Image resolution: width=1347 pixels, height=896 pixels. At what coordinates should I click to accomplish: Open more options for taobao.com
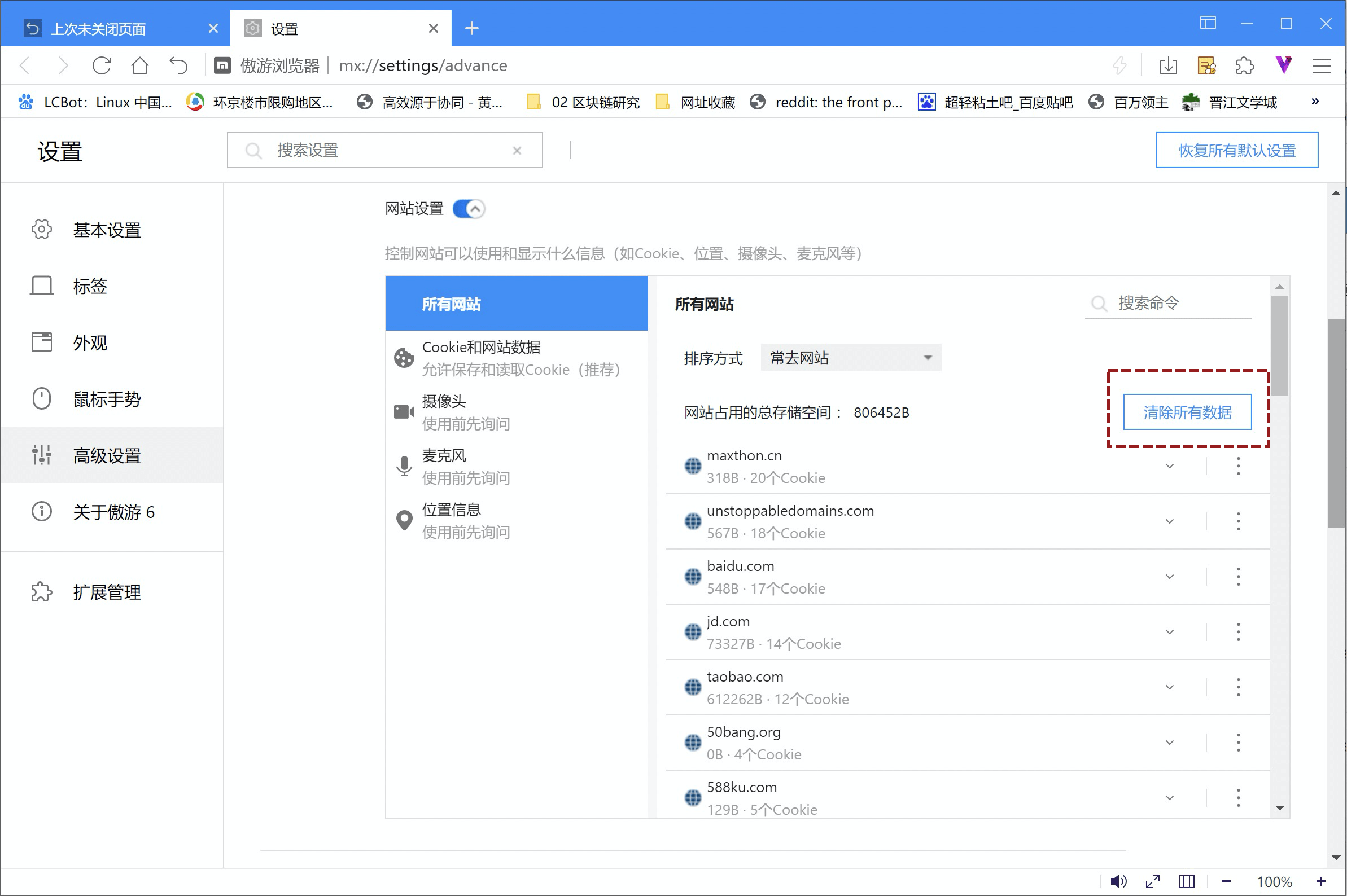(1239, 687)
